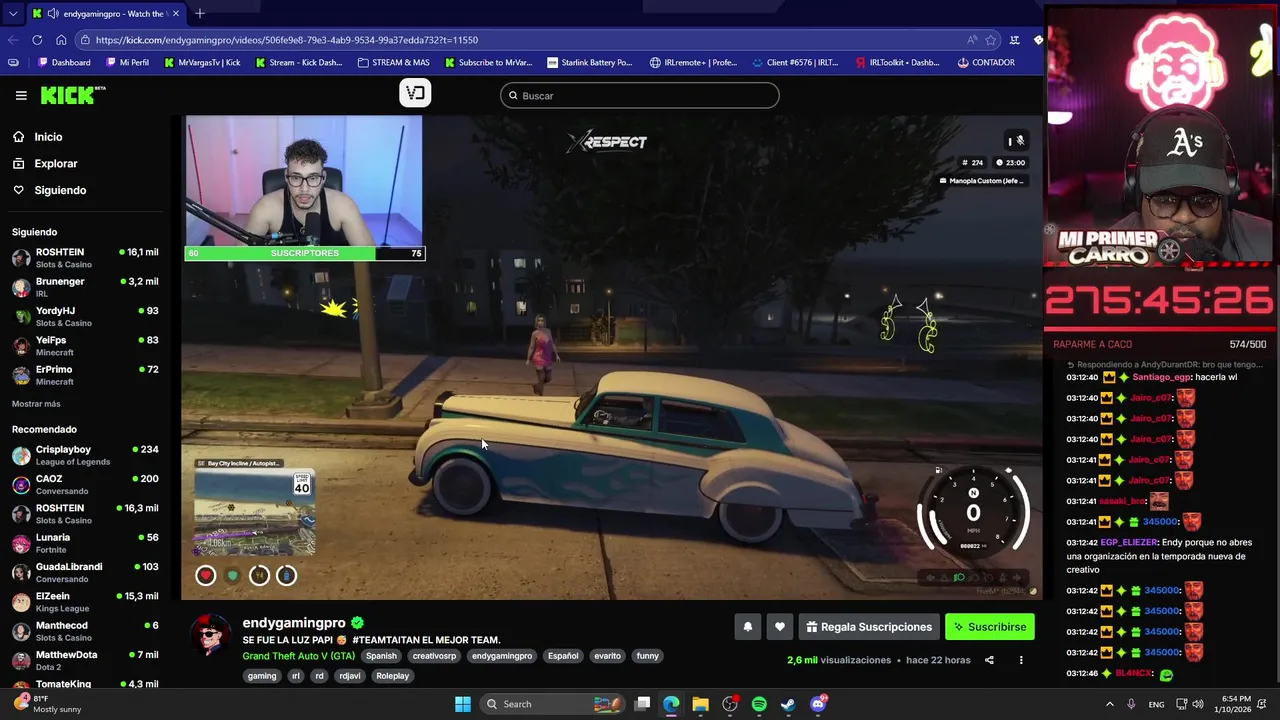Open Grand Theft Auto V (GTA) category

click(x=298, y=656)
